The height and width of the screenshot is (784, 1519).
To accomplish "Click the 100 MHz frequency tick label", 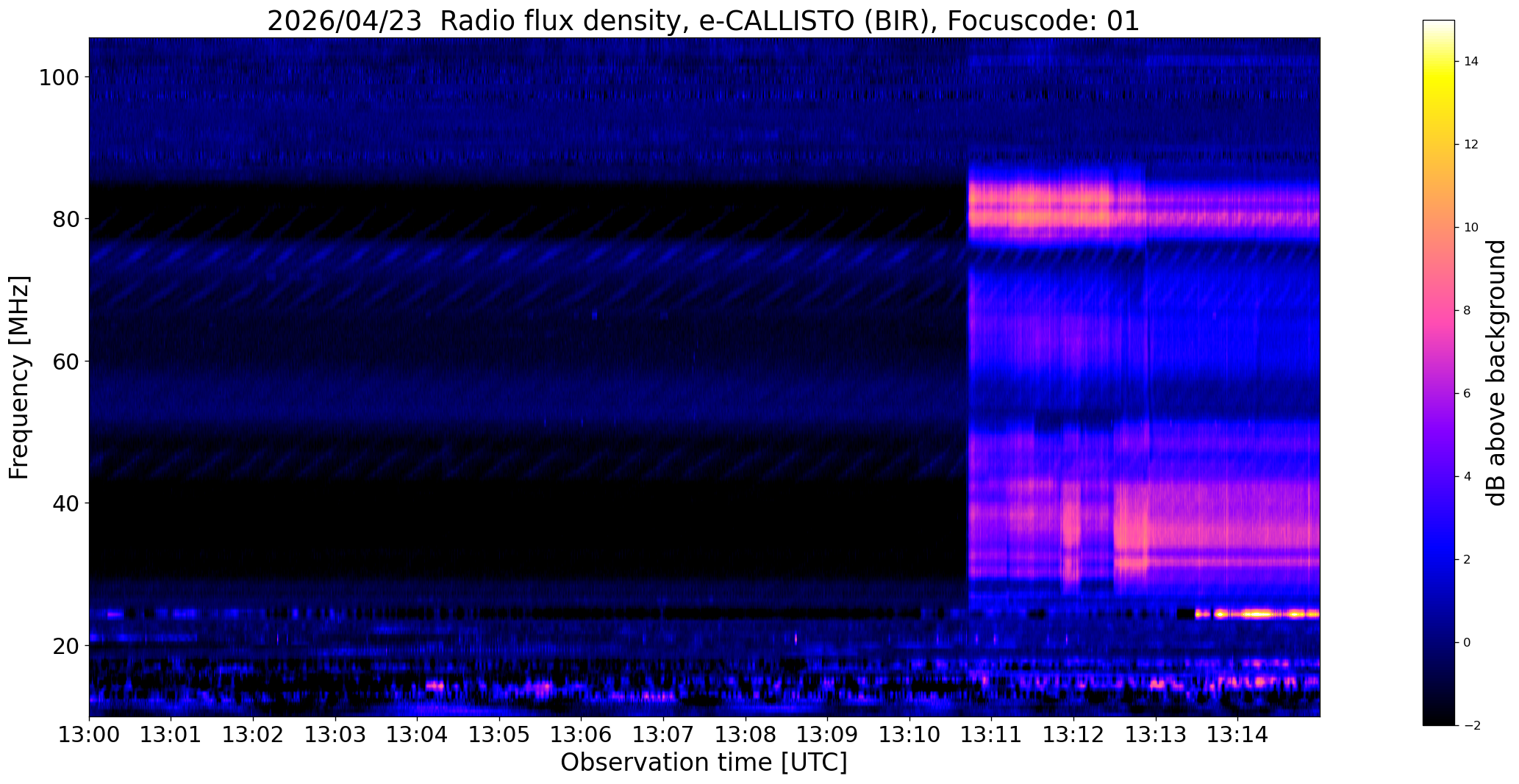I will (x=59, y=77).
